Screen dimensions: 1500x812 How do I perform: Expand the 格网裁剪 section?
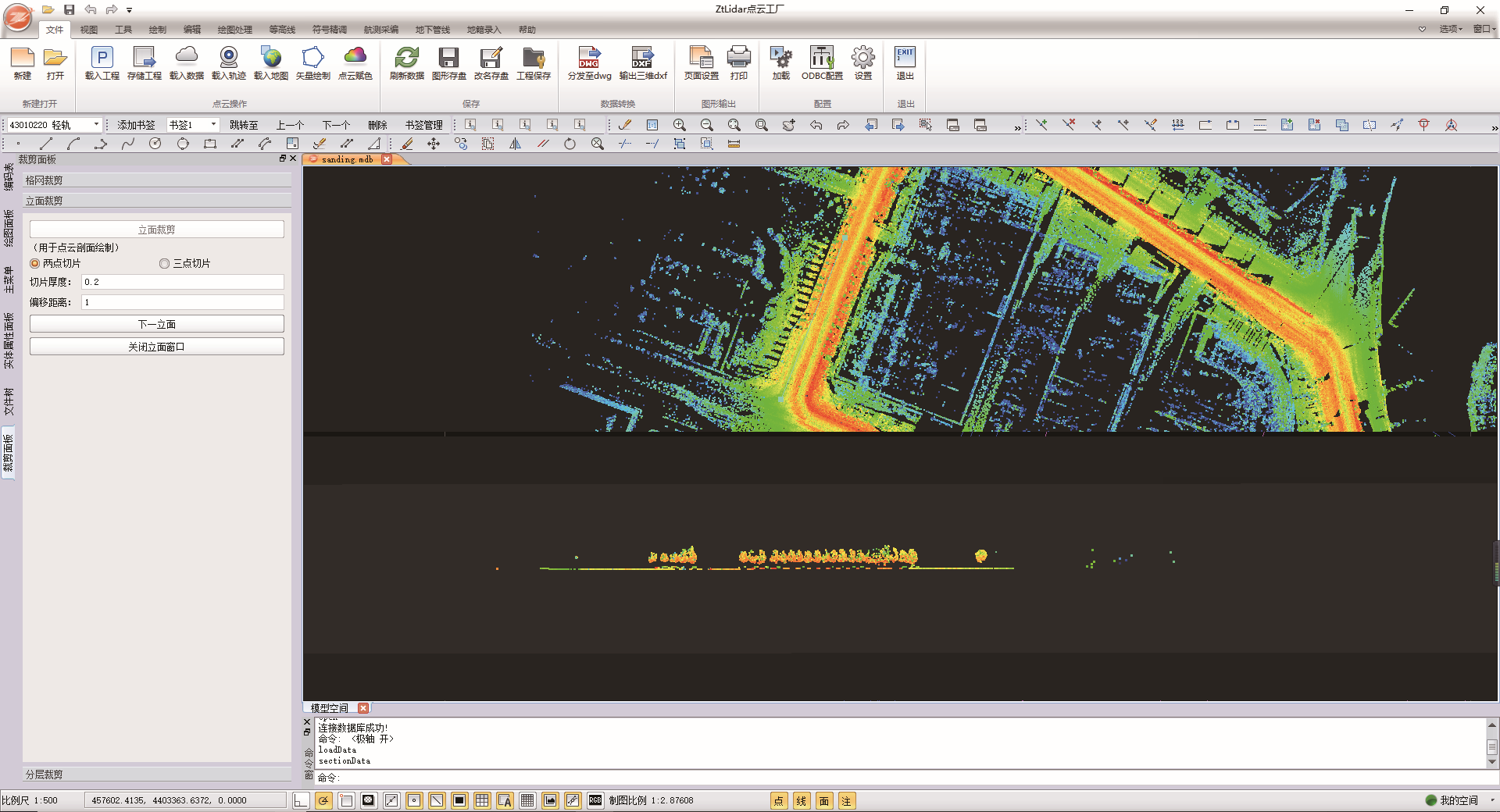[x=157, y=180]
